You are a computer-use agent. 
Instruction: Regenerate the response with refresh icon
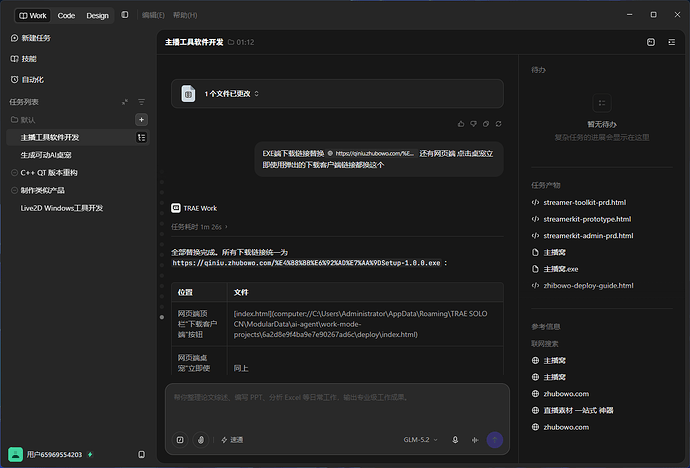(499, 124)
